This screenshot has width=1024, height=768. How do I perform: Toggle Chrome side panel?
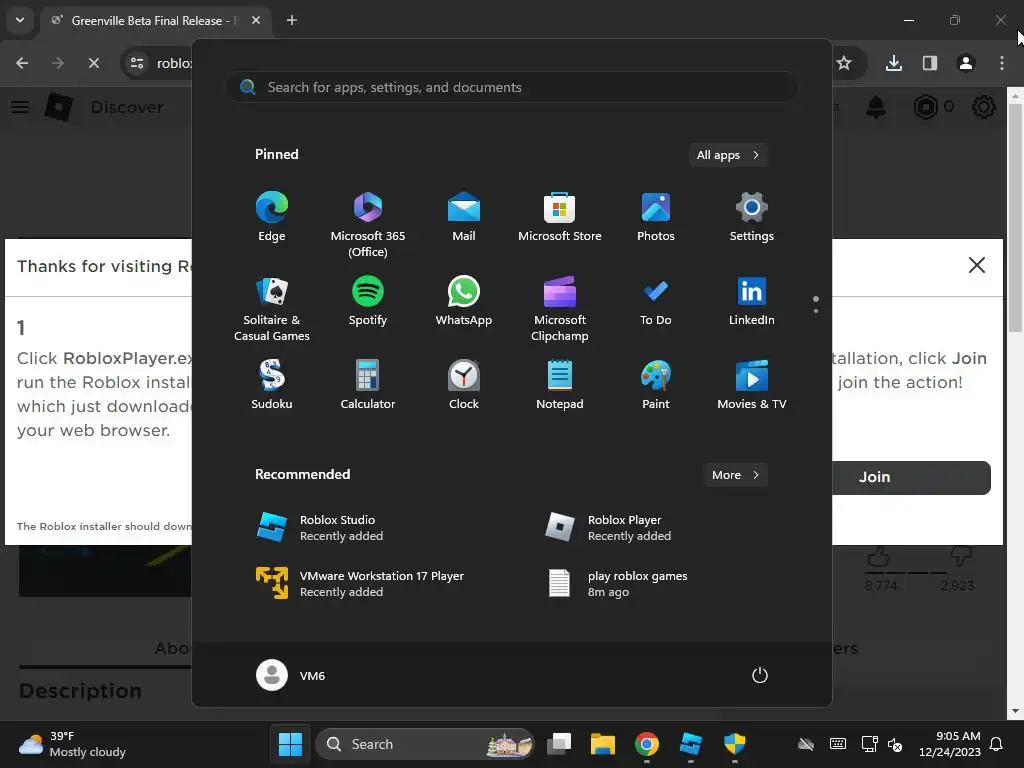click(930, 63)
